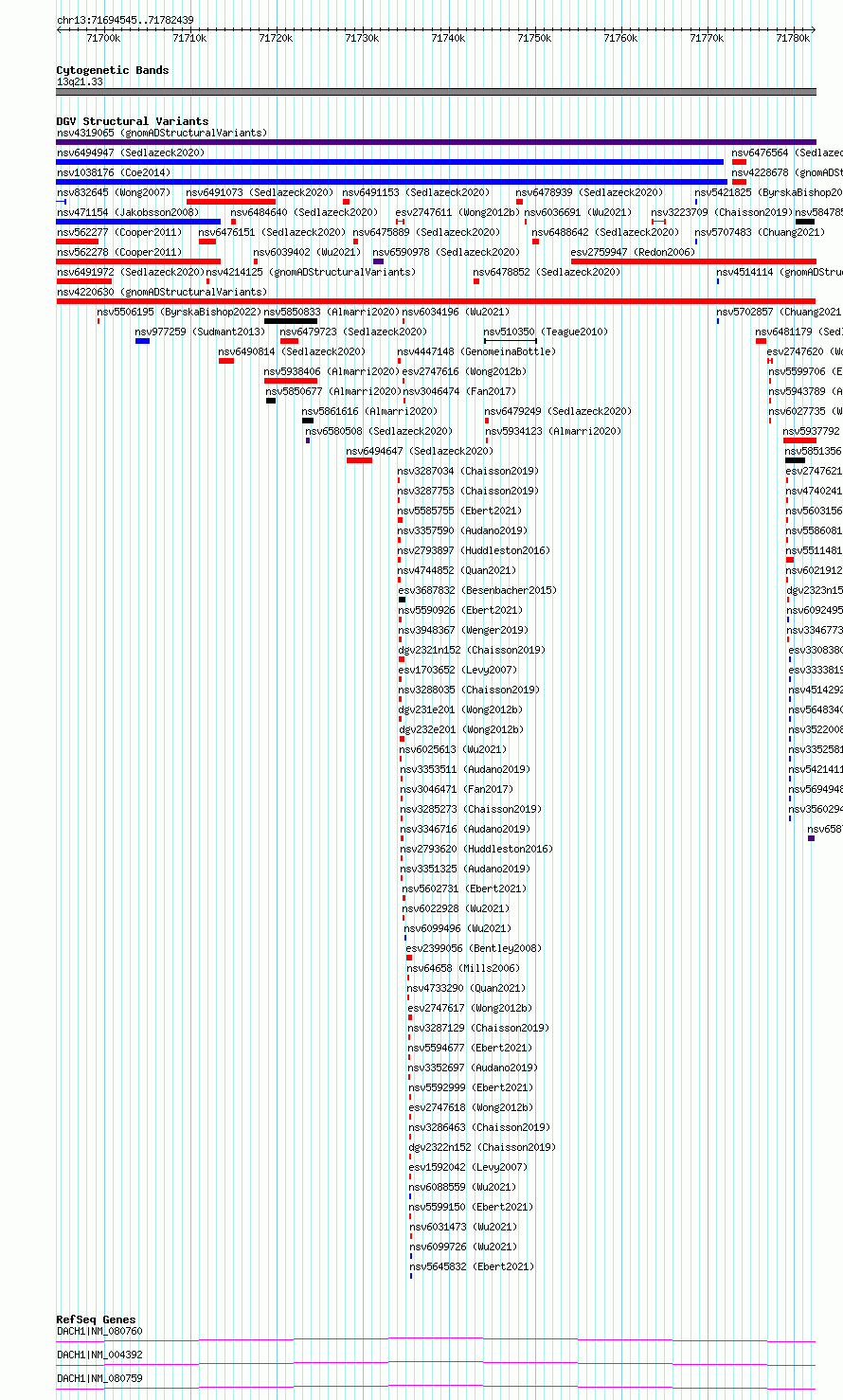
Task: Select nsv471154 (Jakobsson2008) blue bar
Action: click(x=138, y=222)
